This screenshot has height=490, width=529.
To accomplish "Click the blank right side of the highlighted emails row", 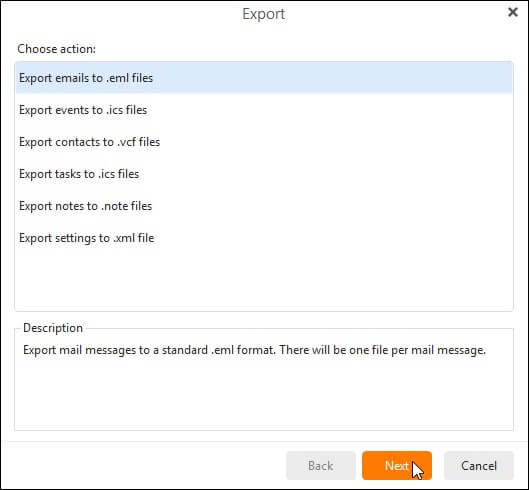I will click(332, 78).
